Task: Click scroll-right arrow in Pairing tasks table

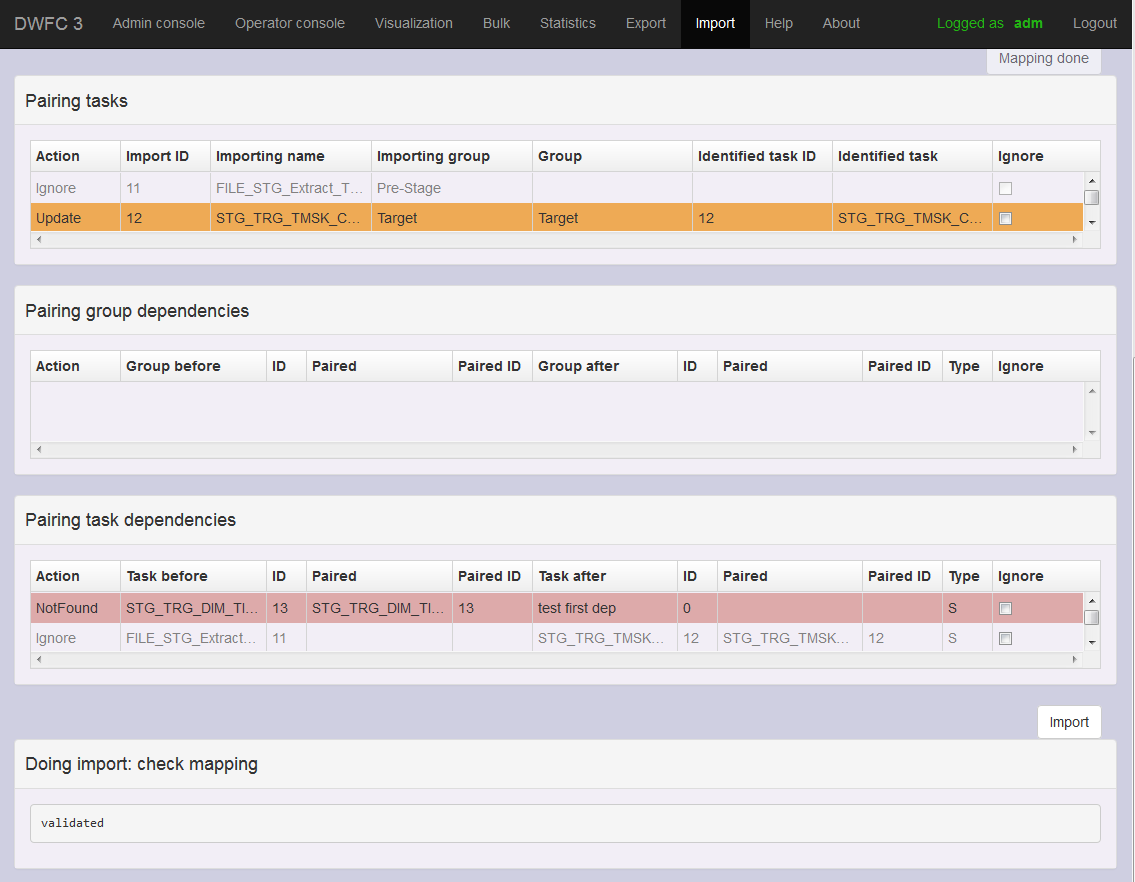Action: (1075, 240)
